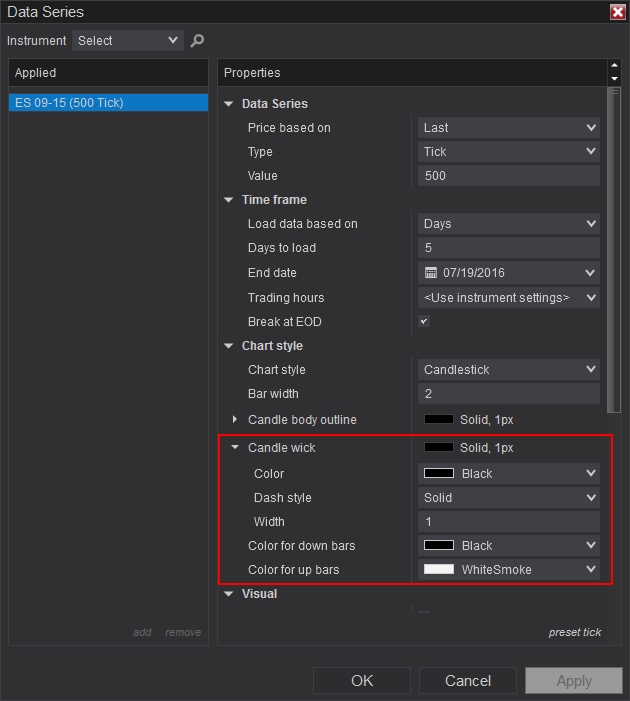Click the Cancel button
The height and width of the screenshot is (701, 630).
point(468,681)
